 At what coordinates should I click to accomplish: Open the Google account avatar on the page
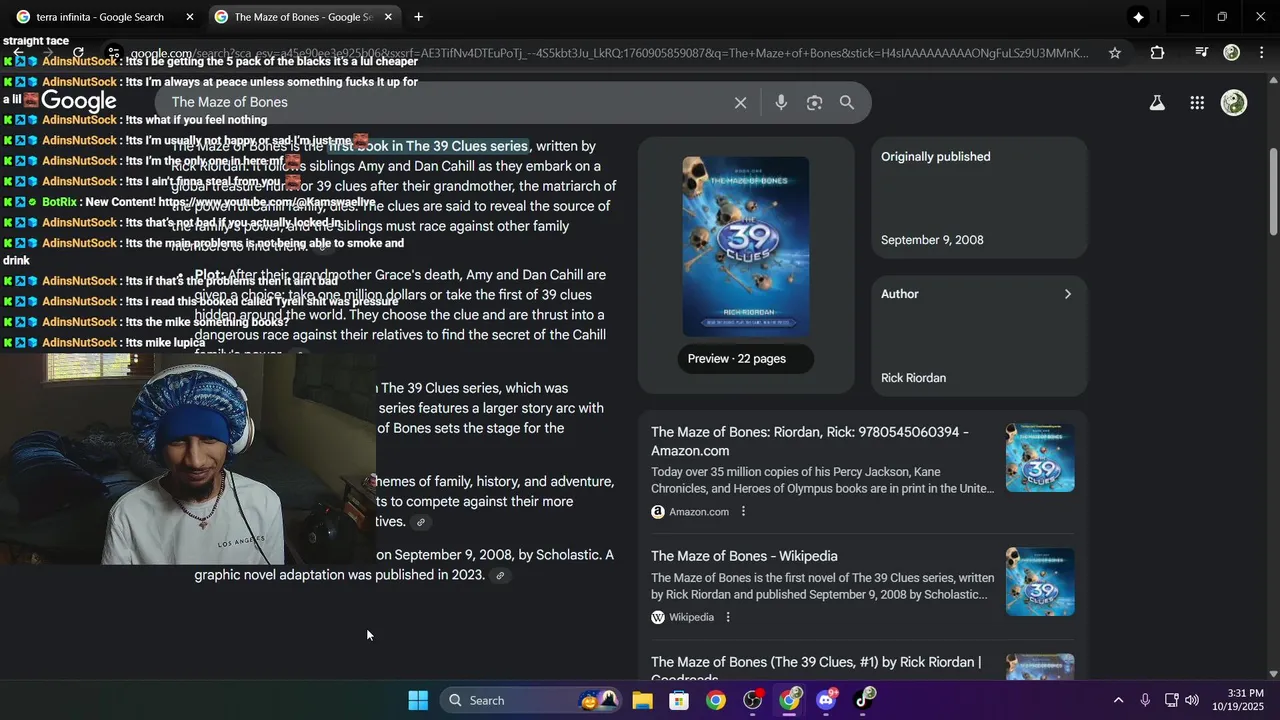[1234, 102]
